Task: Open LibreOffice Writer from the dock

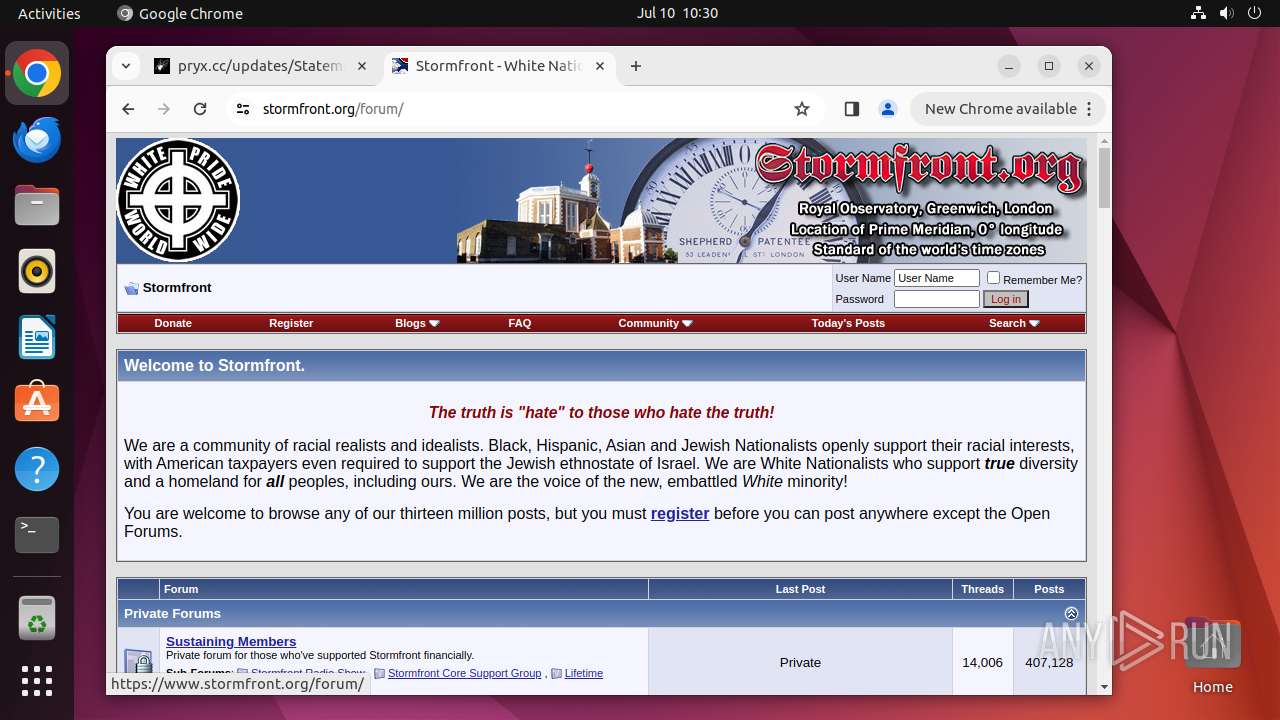Action: [x=37, y=337]
